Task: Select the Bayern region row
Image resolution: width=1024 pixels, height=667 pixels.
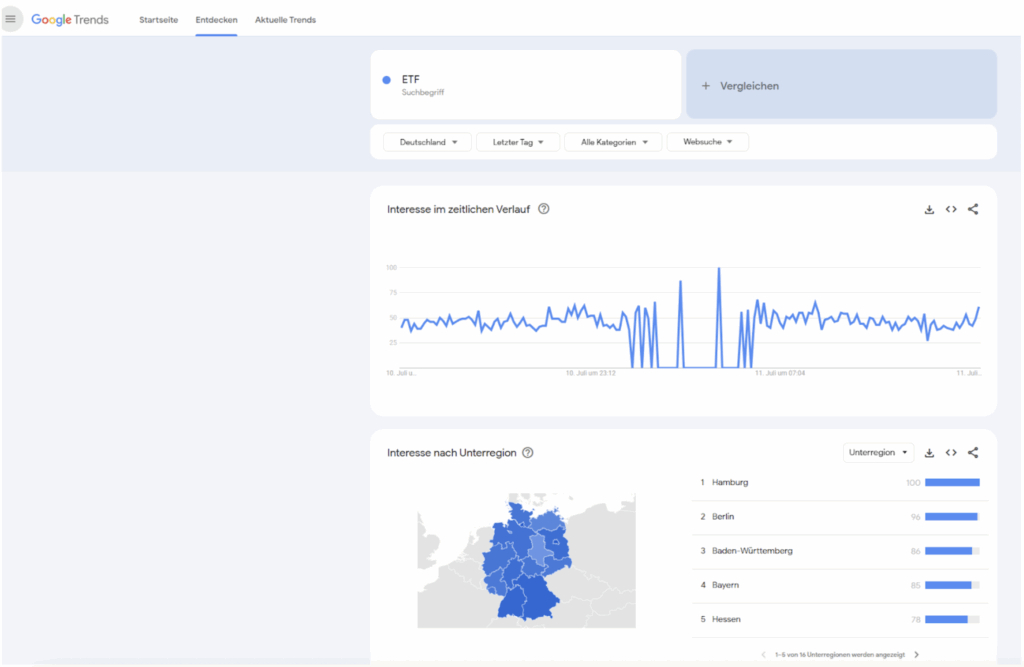Action: (x=840, y=585)
